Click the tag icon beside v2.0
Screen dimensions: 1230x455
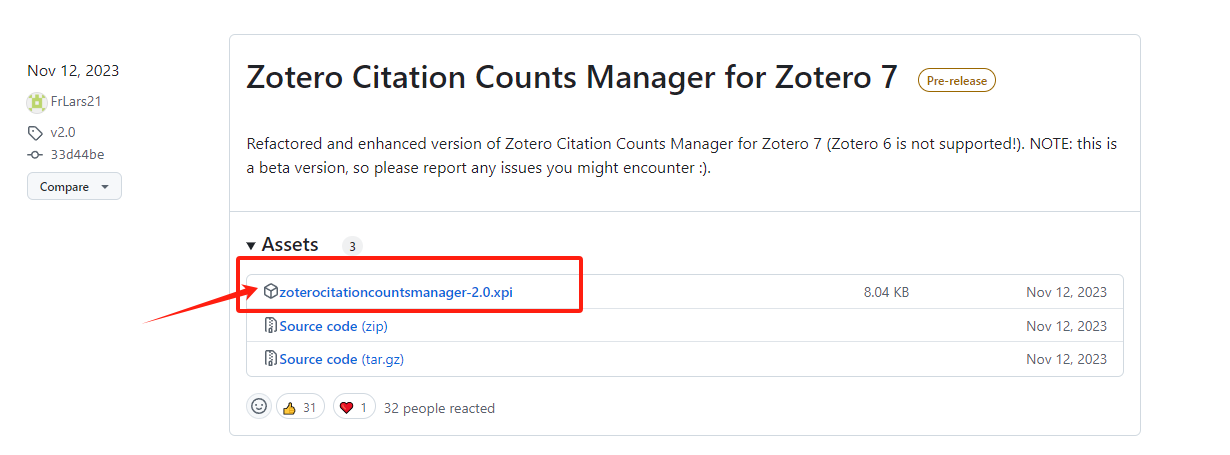point(35,133)
